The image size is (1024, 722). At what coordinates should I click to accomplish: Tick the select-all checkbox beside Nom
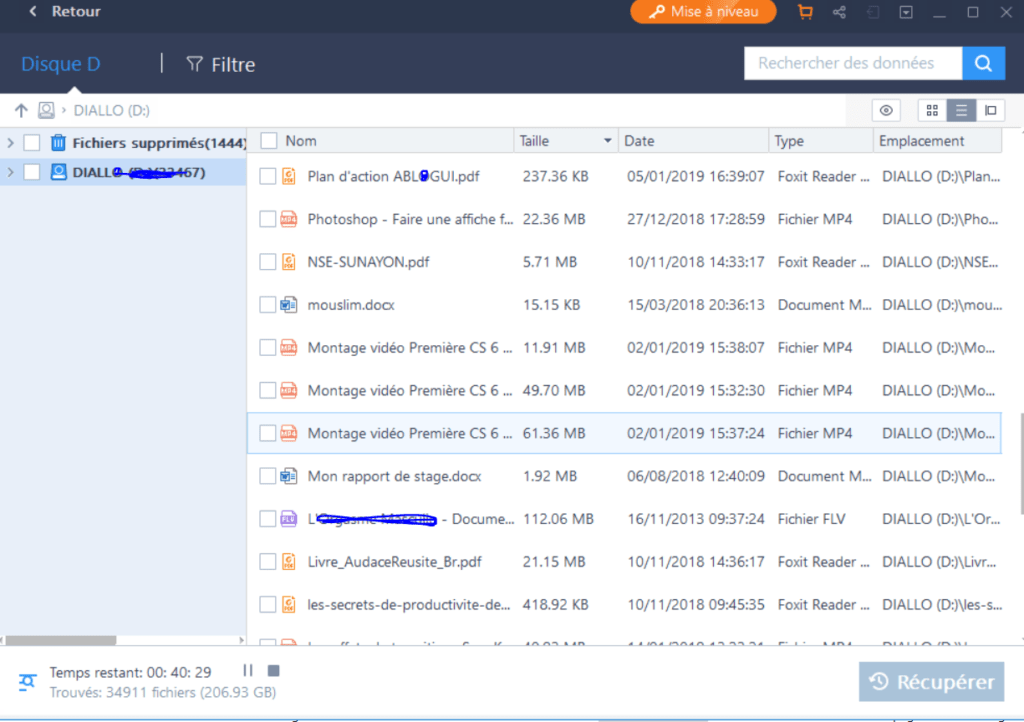click(x=268, y=141)
